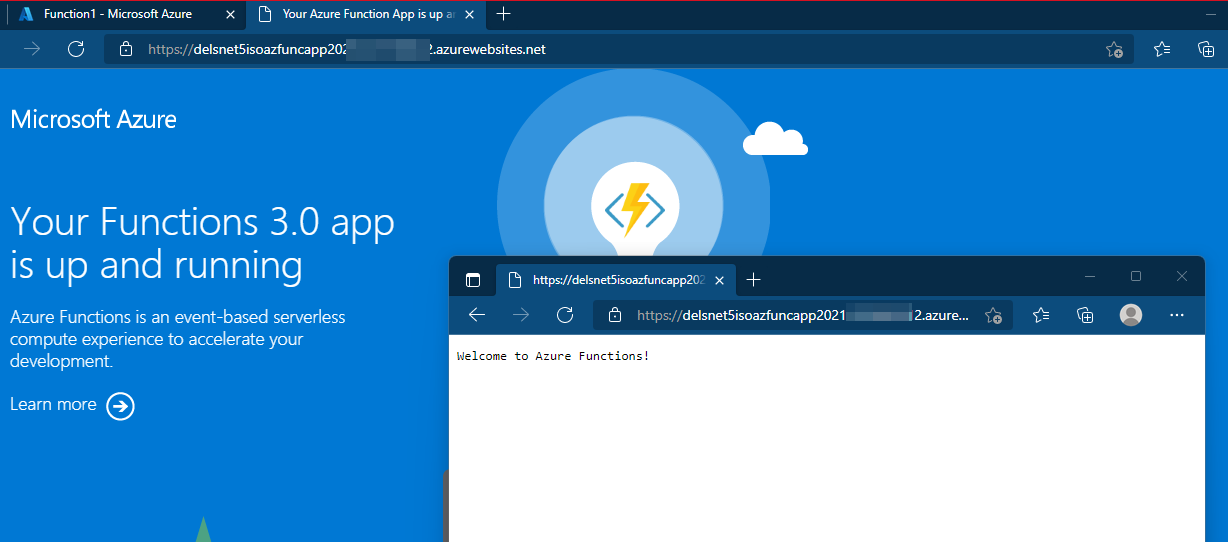
Task: Go forward in the front browser window
Action: (520, 315)
